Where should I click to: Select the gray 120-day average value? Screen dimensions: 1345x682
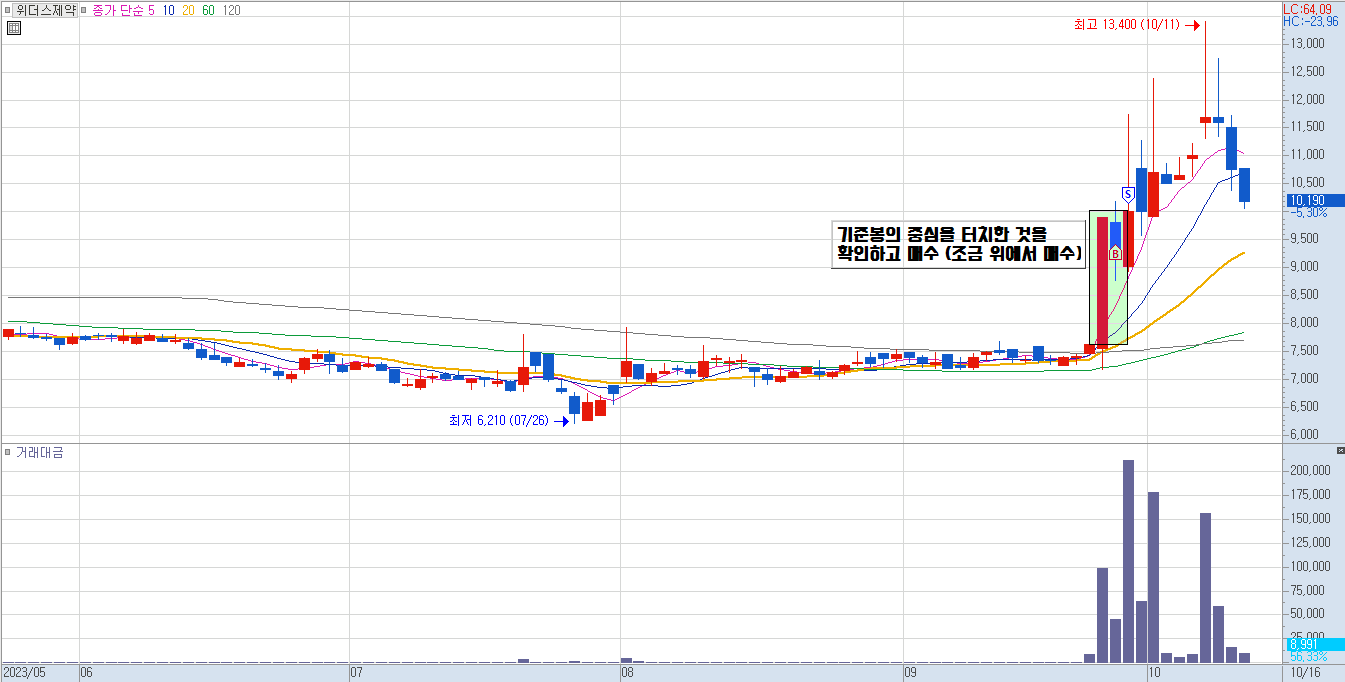pyautogui.click(x=231, y=10)
